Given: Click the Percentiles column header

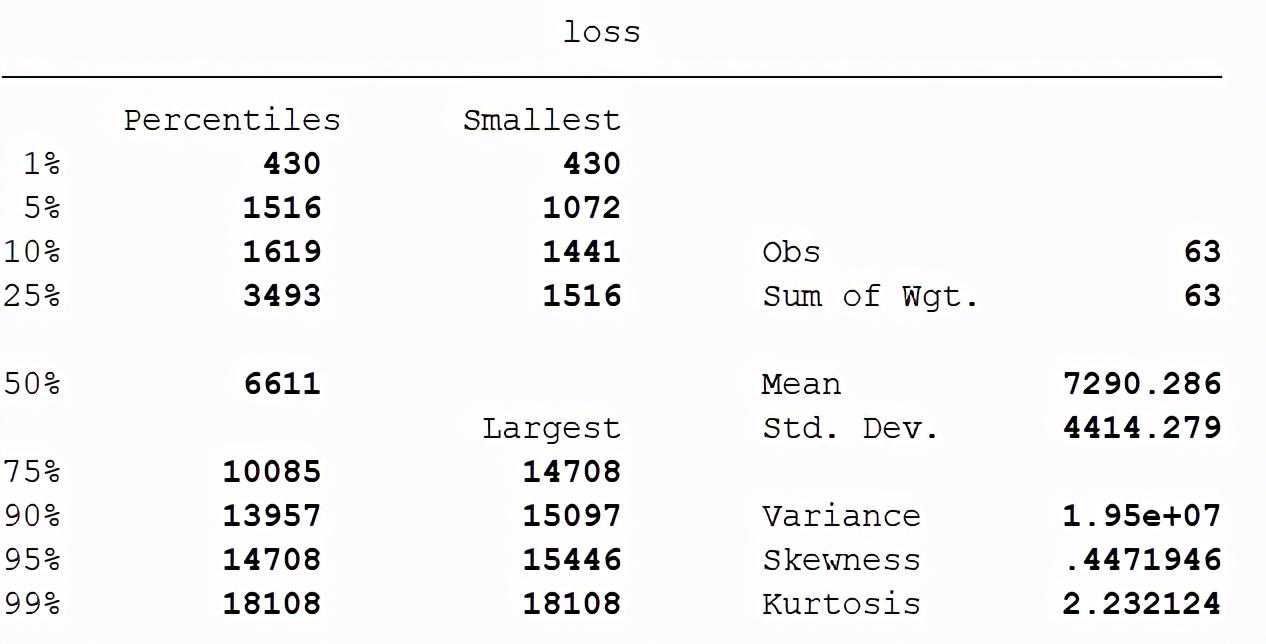Looking at the screenshot, I should 232,120.
